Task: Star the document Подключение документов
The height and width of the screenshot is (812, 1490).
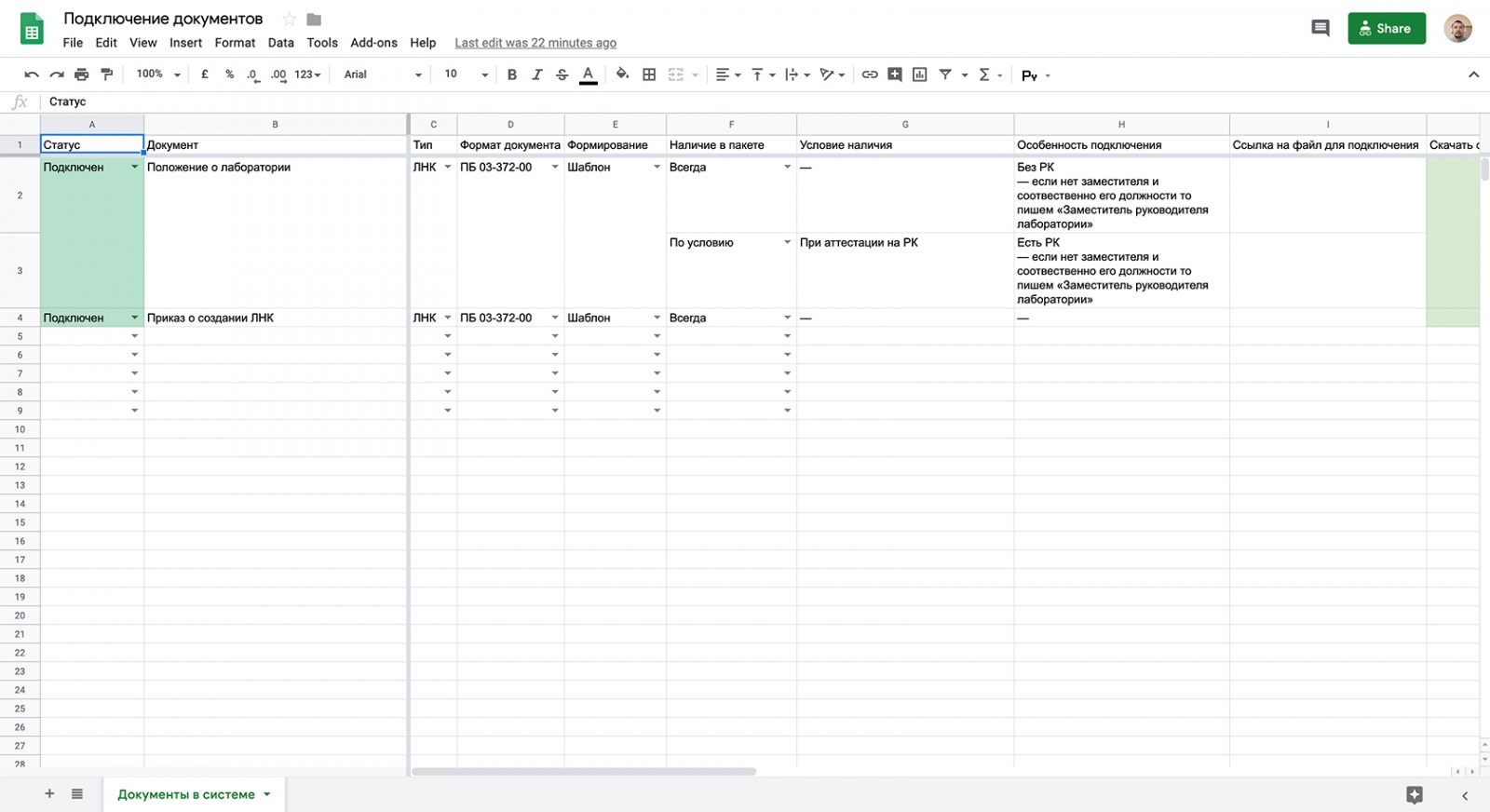Action: (x=290, y=20)
